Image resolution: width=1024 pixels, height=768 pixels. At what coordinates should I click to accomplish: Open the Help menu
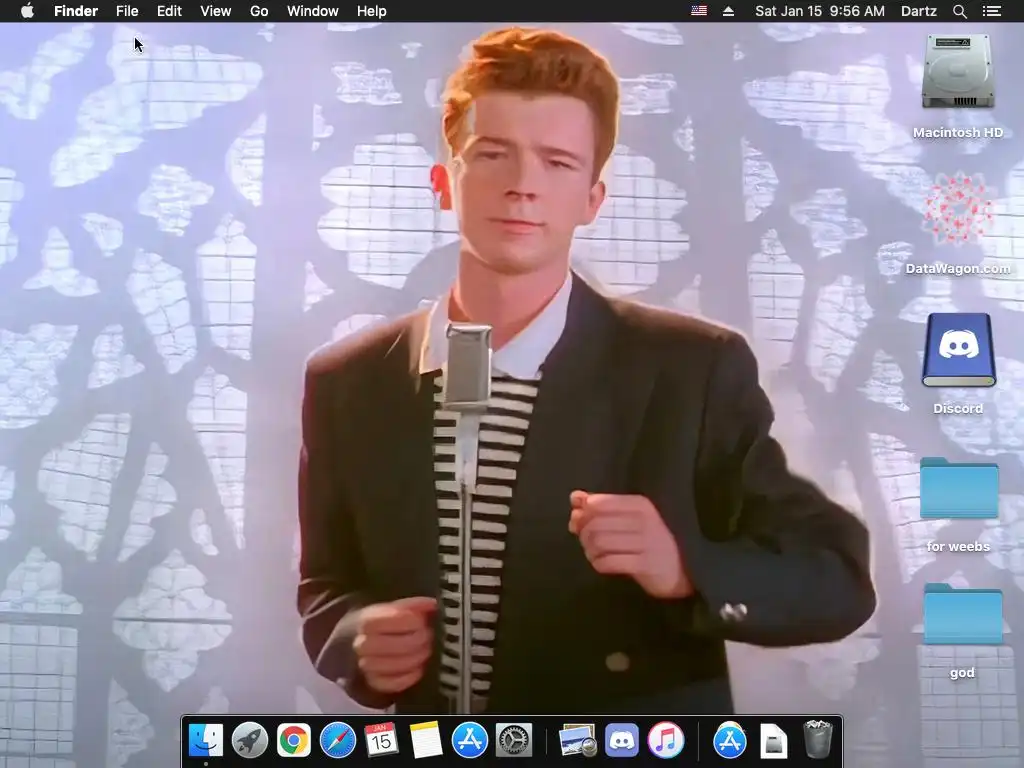coord(372,11)
